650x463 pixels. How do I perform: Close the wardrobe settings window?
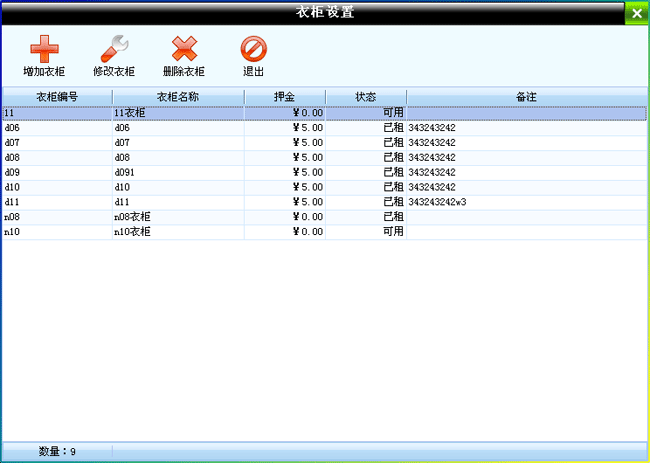coord(637,13)
